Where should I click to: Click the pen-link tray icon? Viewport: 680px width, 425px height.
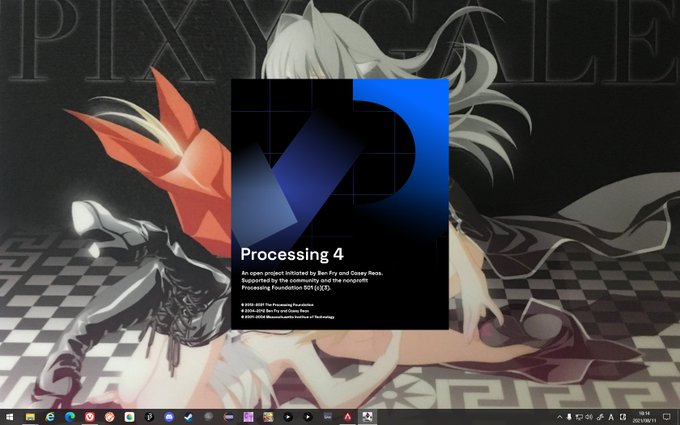600,417
